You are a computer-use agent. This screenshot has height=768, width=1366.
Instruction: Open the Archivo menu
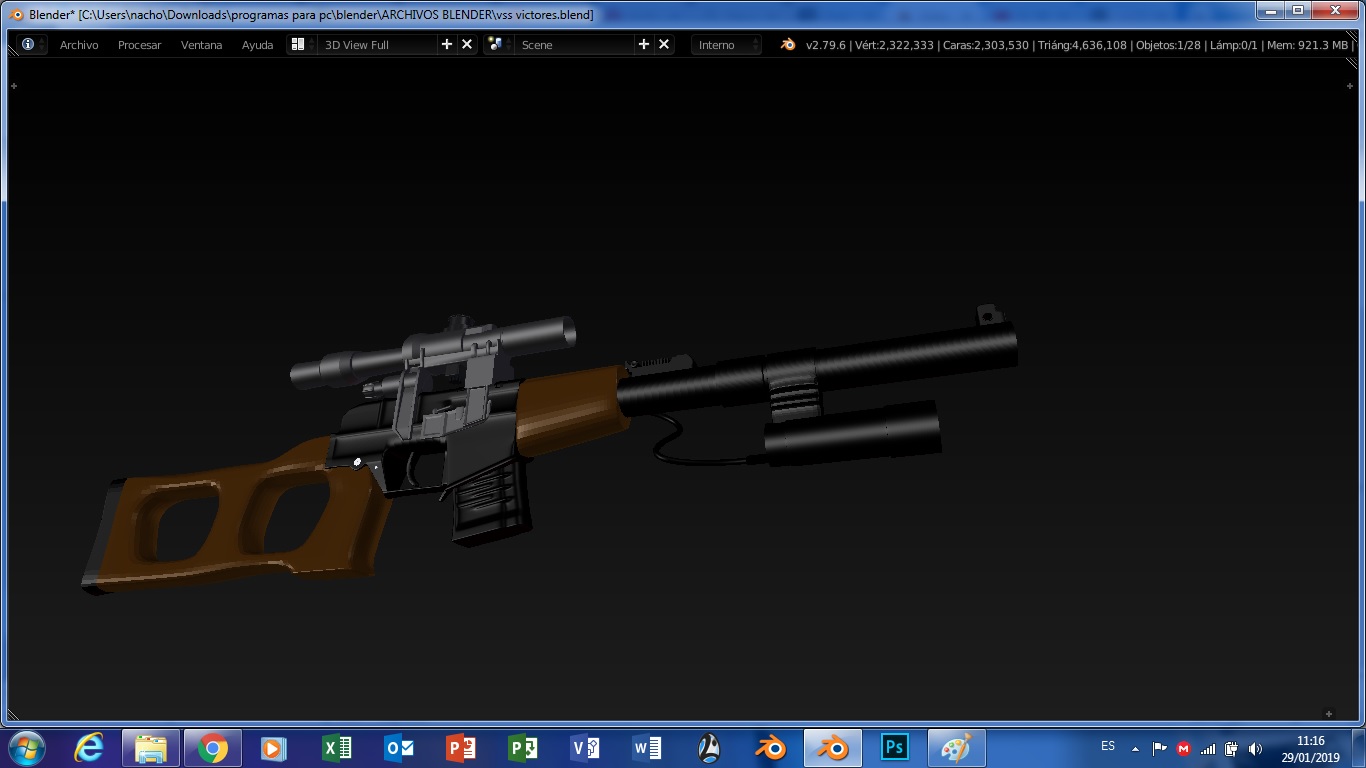click(x=79, y=45)
